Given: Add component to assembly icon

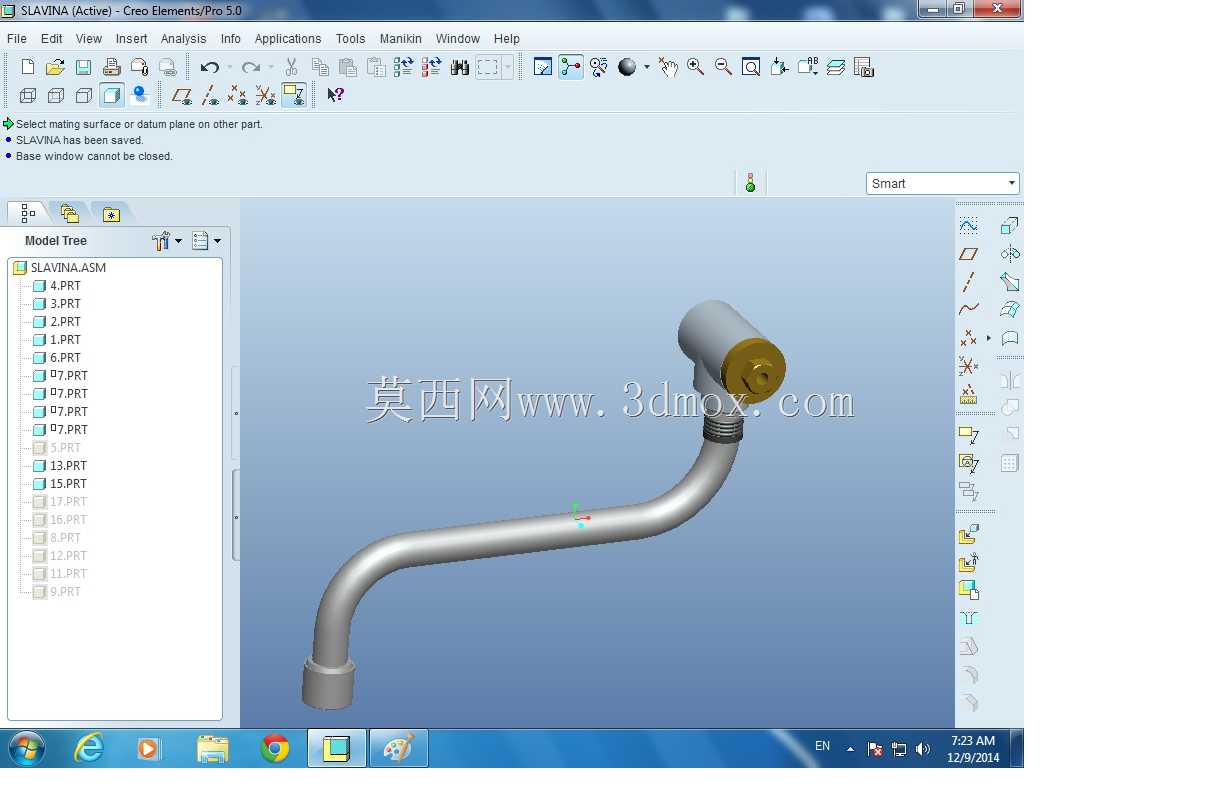Looking at the screenshot, I should pyautogui.click(x=968, y=535).
